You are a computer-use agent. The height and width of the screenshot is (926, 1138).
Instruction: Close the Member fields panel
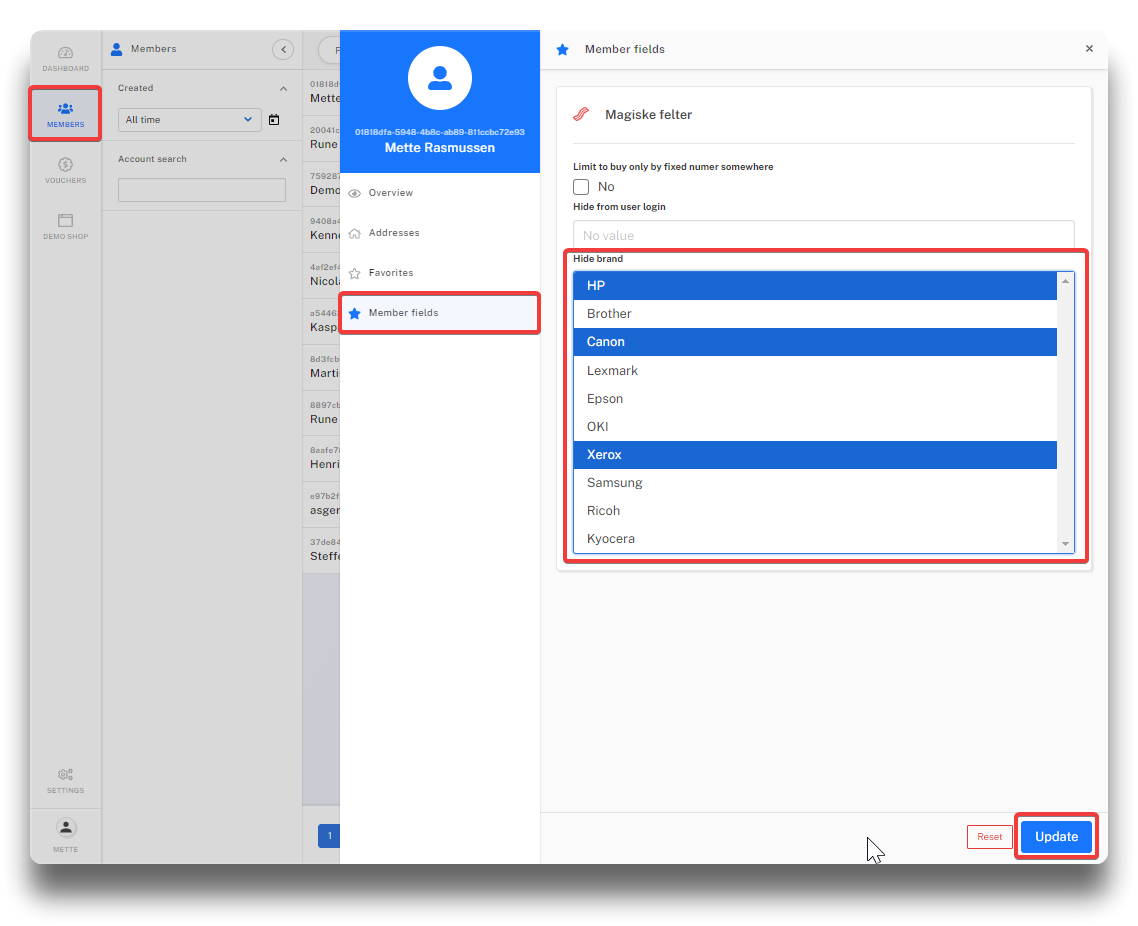pos(1089,49)
